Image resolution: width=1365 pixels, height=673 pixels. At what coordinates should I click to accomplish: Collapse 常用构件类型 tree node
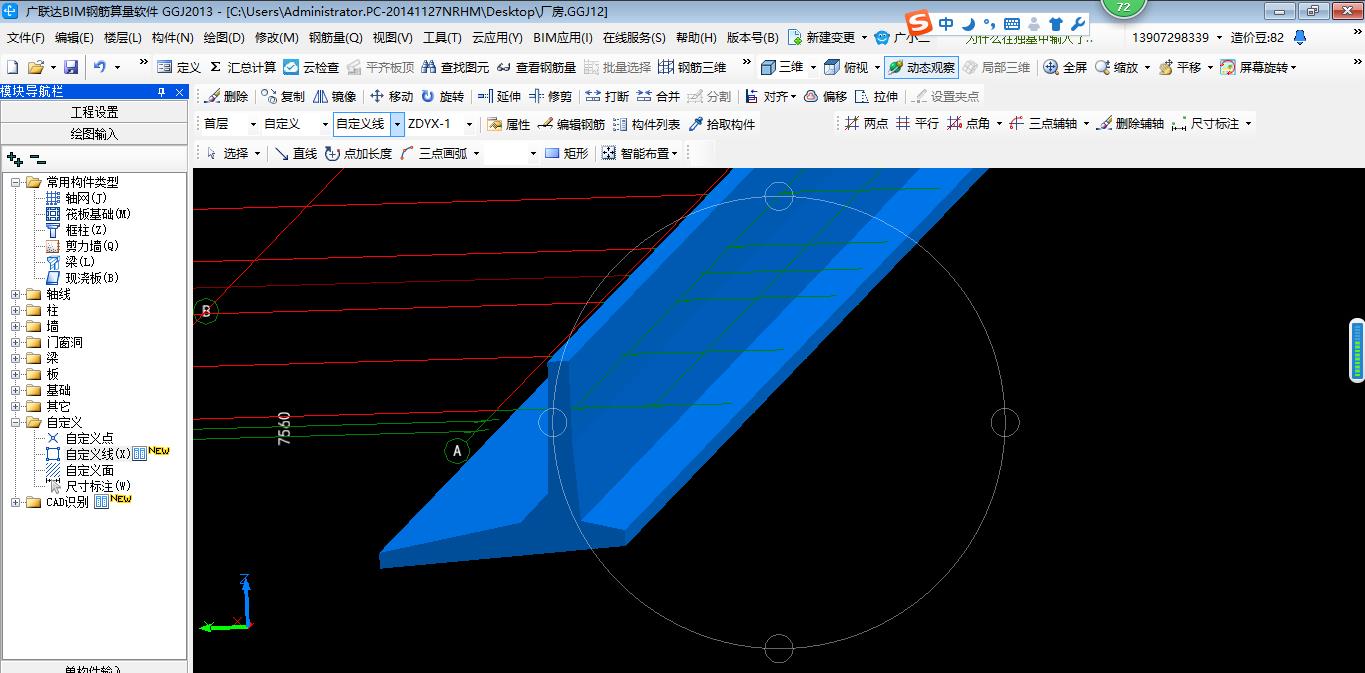click(x=16, y=182)
